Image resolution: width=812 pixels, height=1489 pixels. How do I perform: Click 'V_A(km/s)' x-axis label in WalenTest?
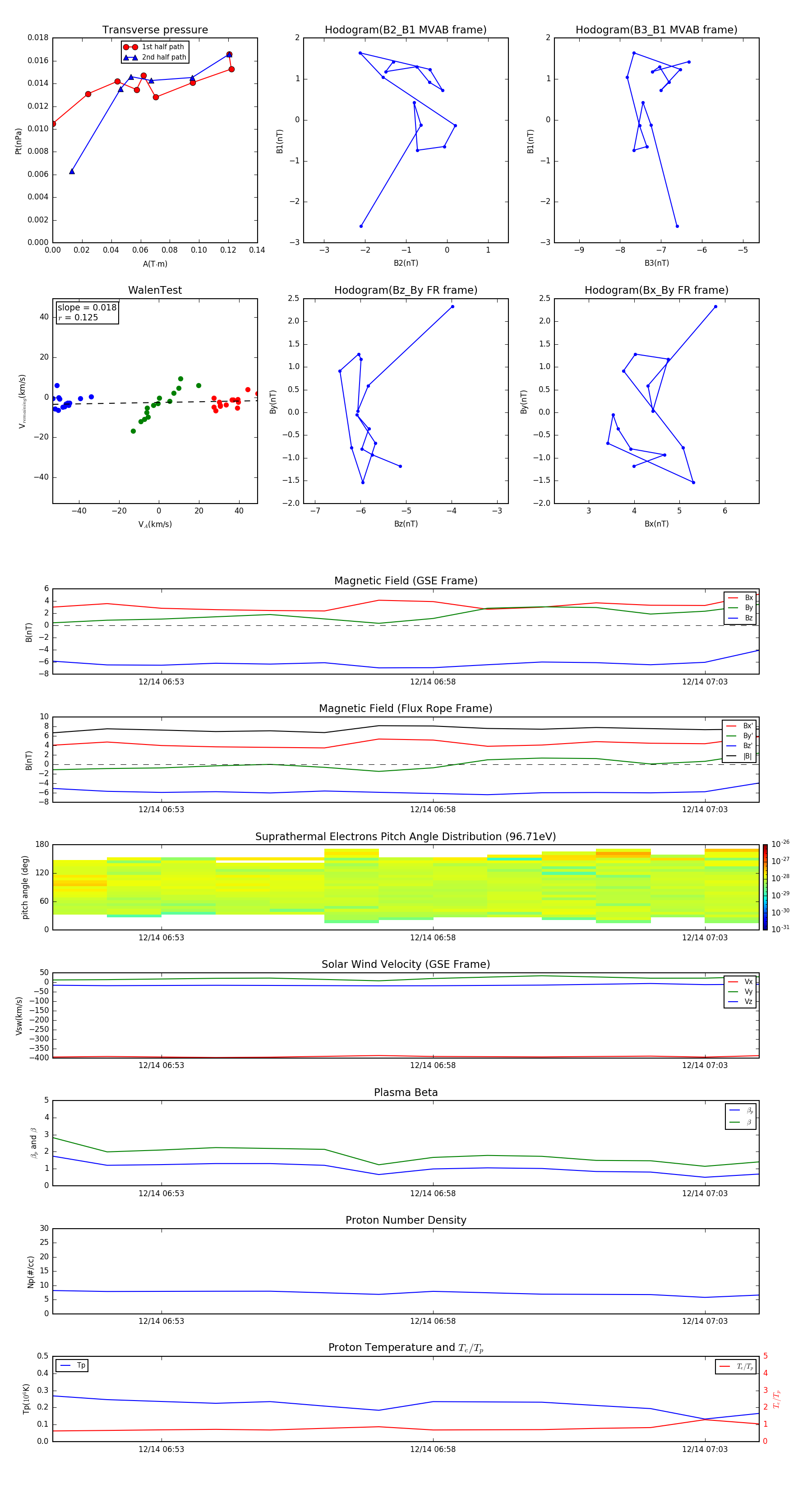(x=155, y=524)
